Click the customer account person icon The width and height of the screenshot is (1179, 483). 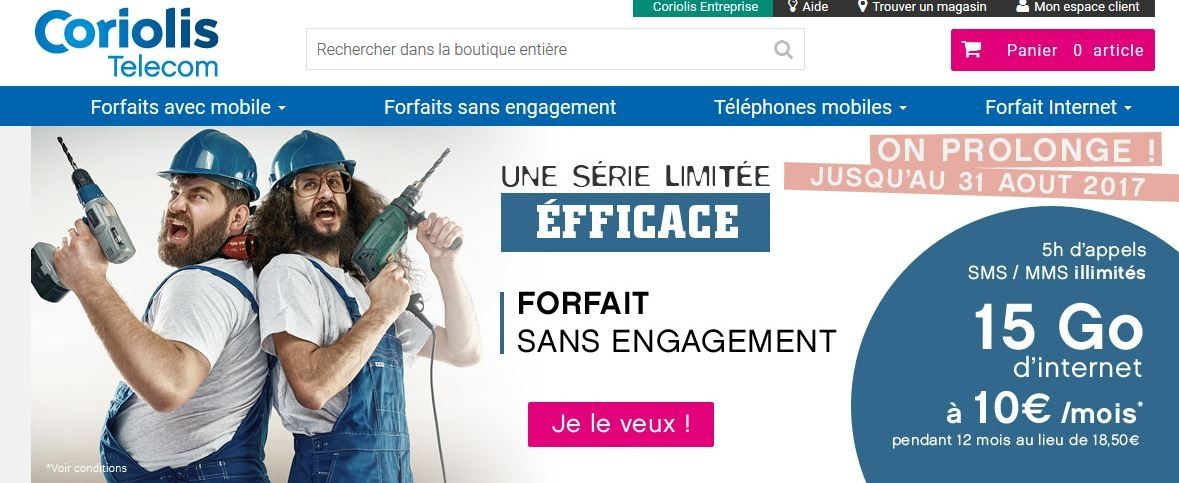click(1023, 7)
